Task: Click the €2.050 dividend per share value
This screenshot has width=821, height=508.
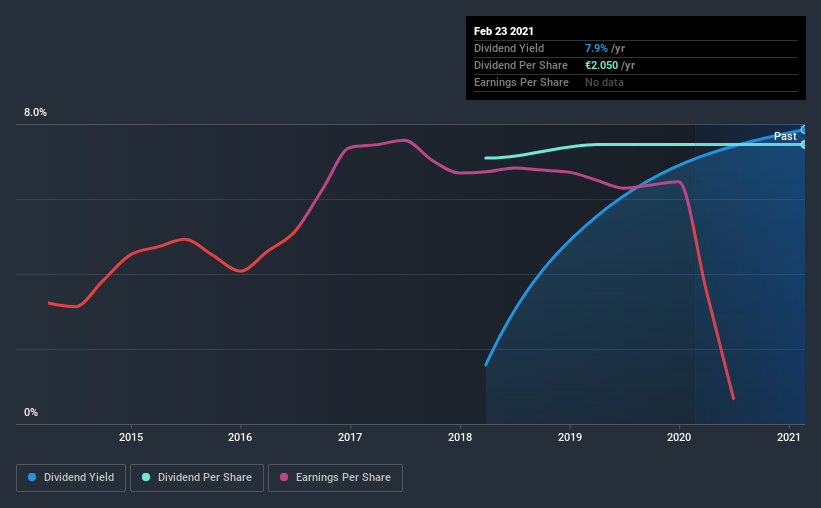Action: click(602, 65)
